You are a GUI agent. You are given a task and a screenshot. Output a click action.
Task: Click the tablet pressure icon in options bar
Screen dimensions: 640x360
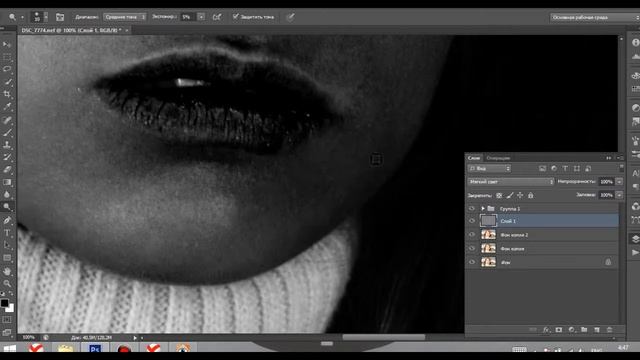(x=290, y=17)
